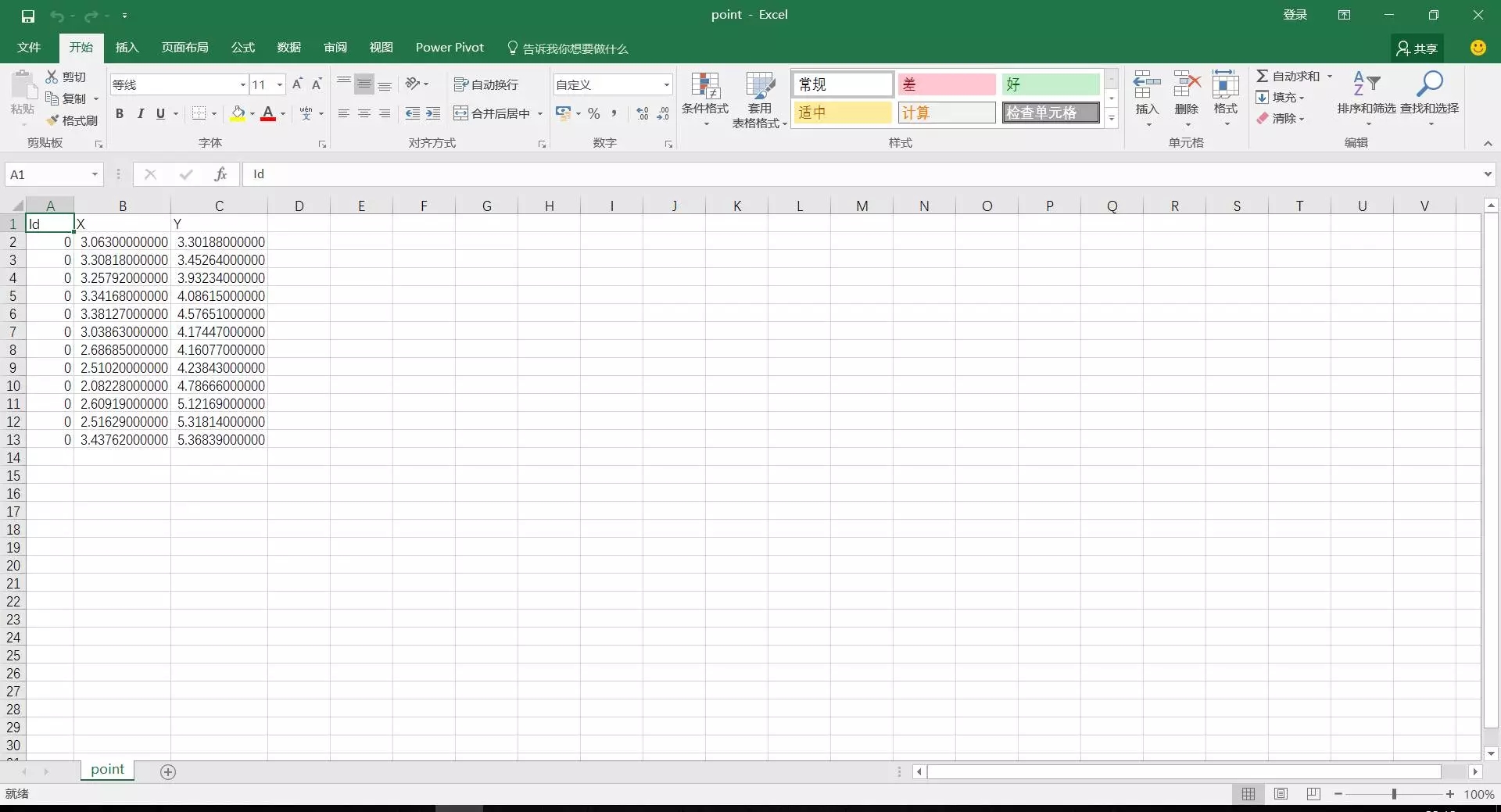
Task: Click the decrease decimal places icon
Action: pos(663,114)
